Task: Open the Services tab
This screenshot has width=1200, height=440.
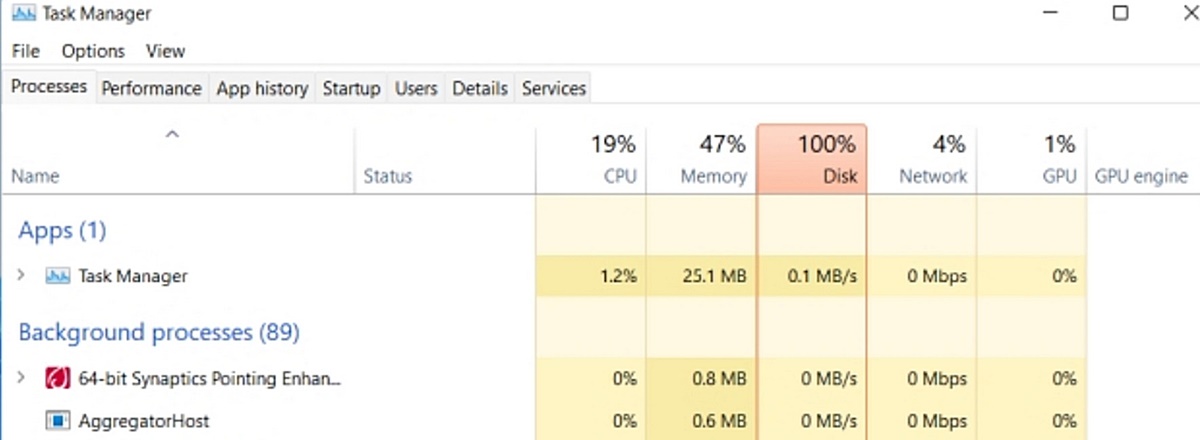Action: pyautogui.click(x=553, y=88)
